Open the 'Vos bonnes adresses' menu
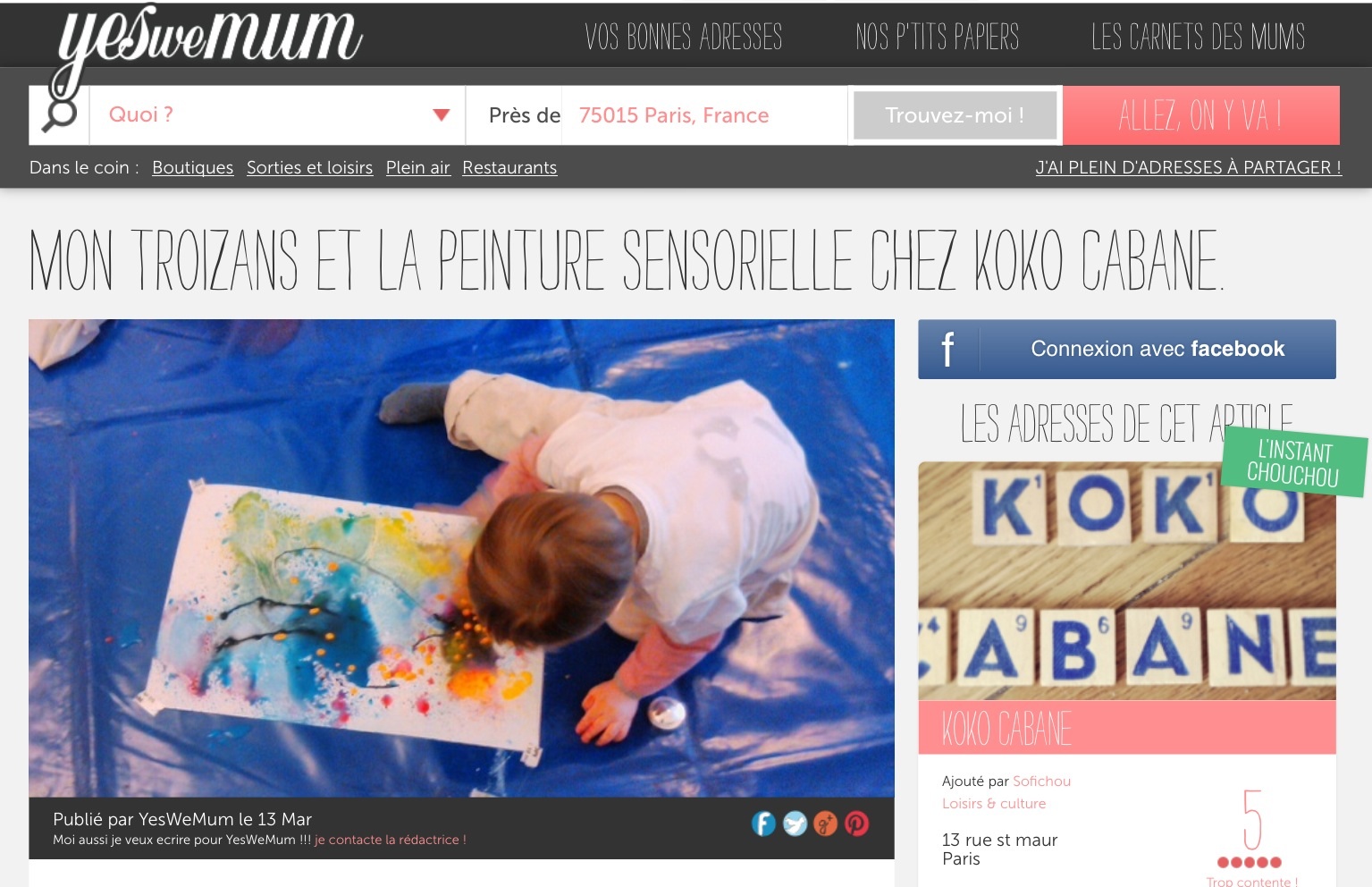Screen dimensions: 1372x887 (684, 37)
